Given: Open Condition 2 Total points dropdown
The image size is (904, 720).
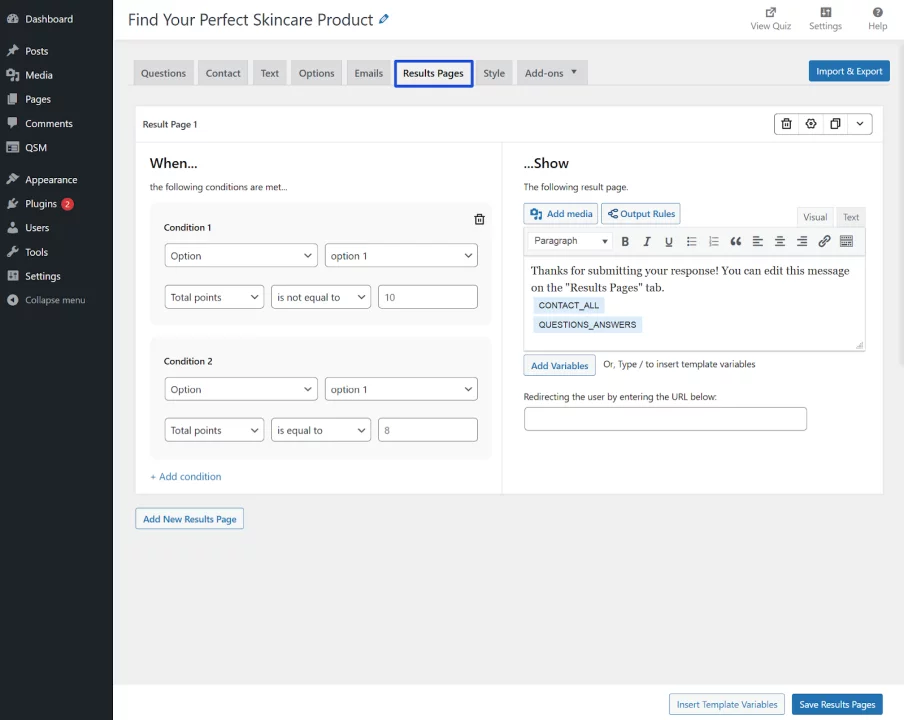Looking at the screenshot, I should pos(214,430).
